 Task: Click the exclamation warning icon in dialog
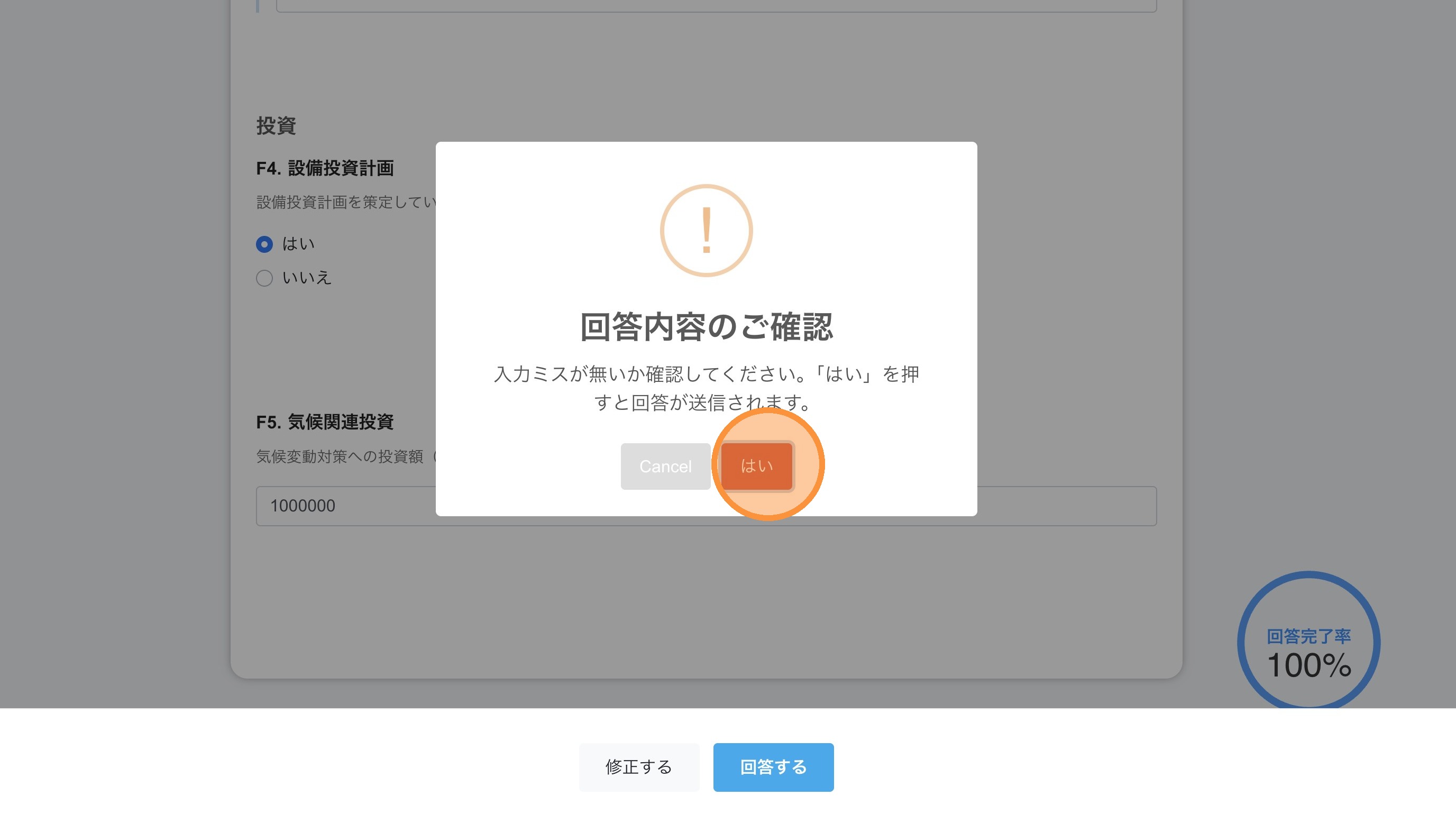coord(706,230)
